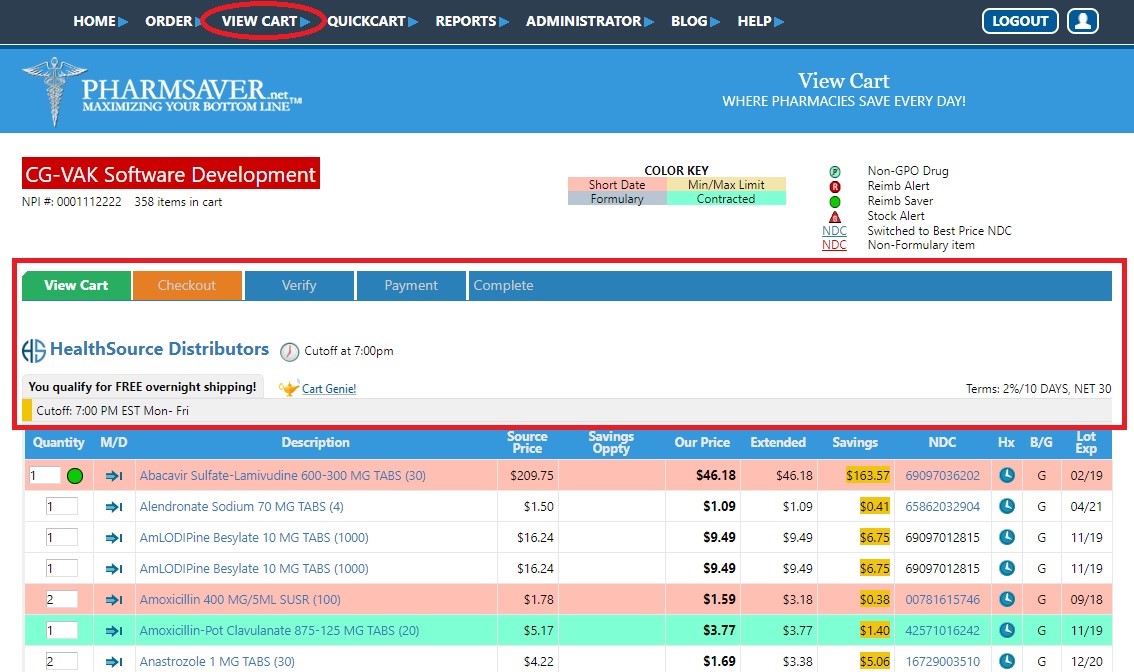The image size is (1134, 672).
Task: Expand the ADMINISTRATOR menu
Action: (589, 21)
